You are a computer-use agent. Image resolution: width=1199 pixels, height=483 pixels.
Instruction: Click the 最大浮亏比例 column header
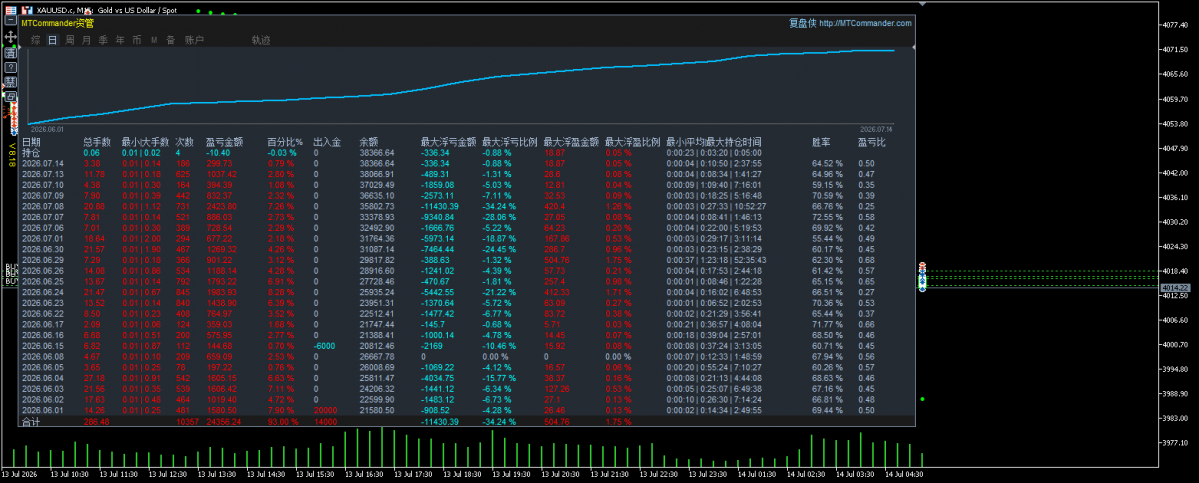509,142
